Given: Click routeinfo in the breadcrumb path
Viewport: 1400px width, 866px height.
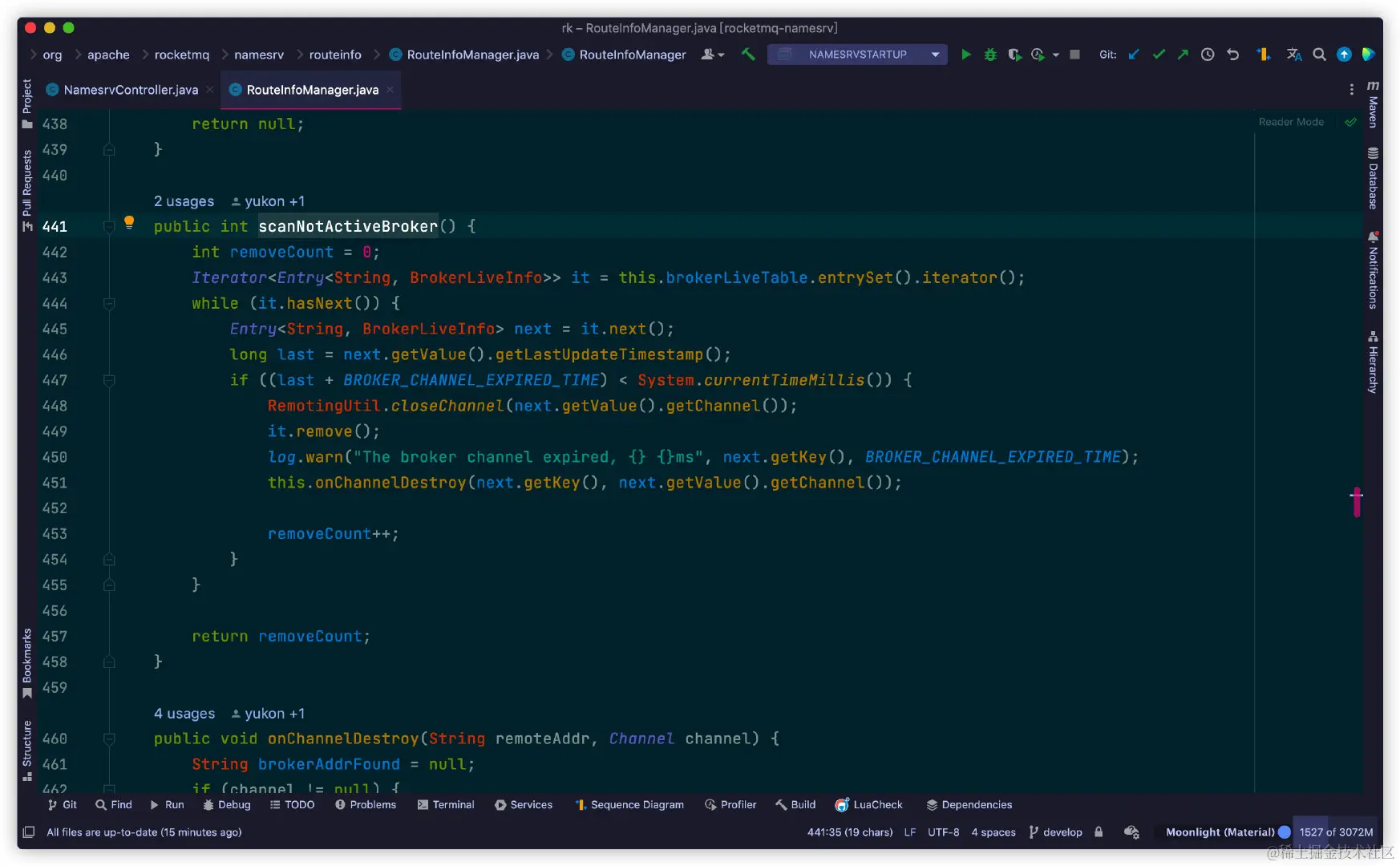Looking at the screenshot, I should coord(335,55).
